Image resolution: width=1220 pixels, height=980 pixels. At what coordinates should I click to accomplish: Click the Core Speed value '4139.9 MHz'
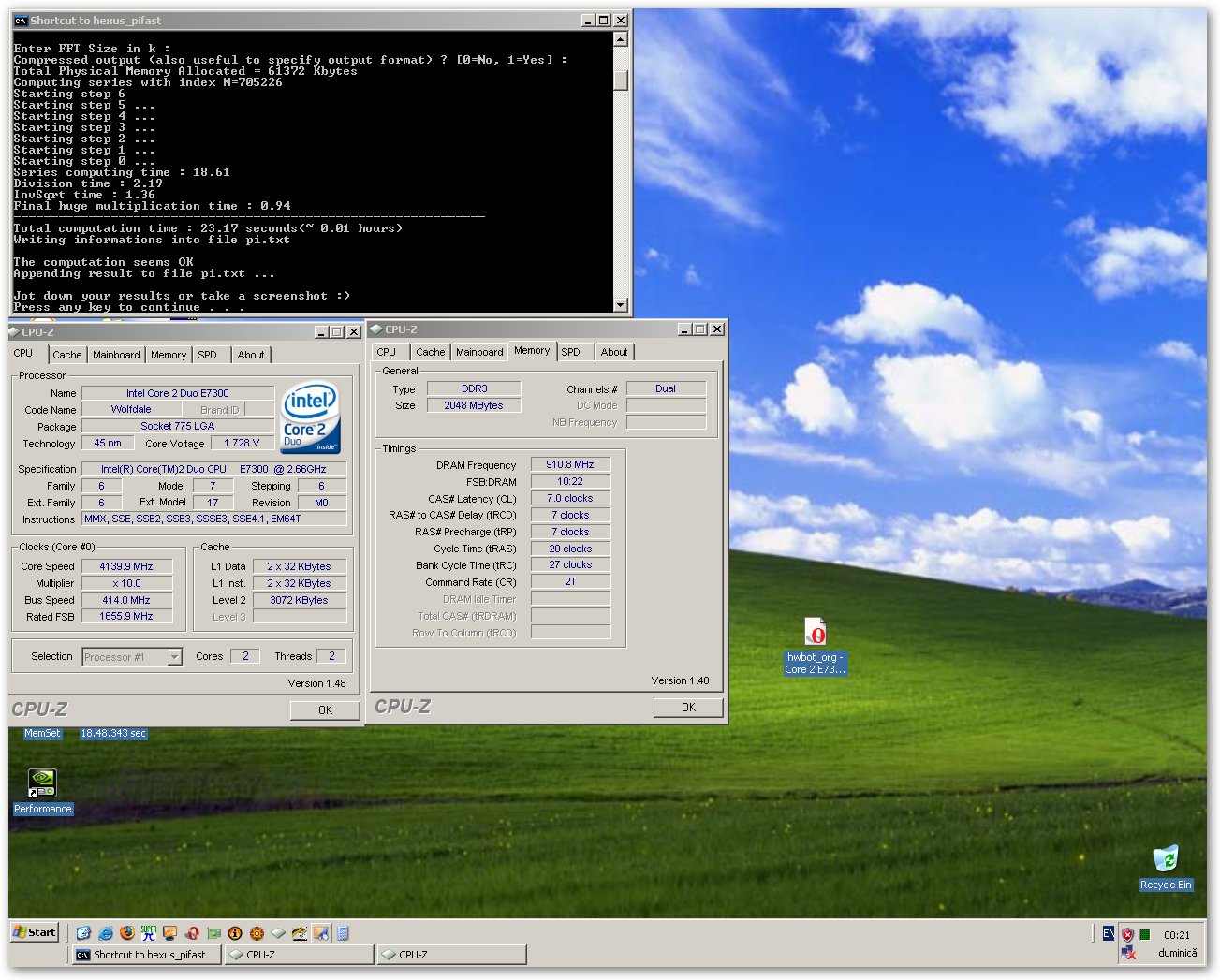coord(126,566)
